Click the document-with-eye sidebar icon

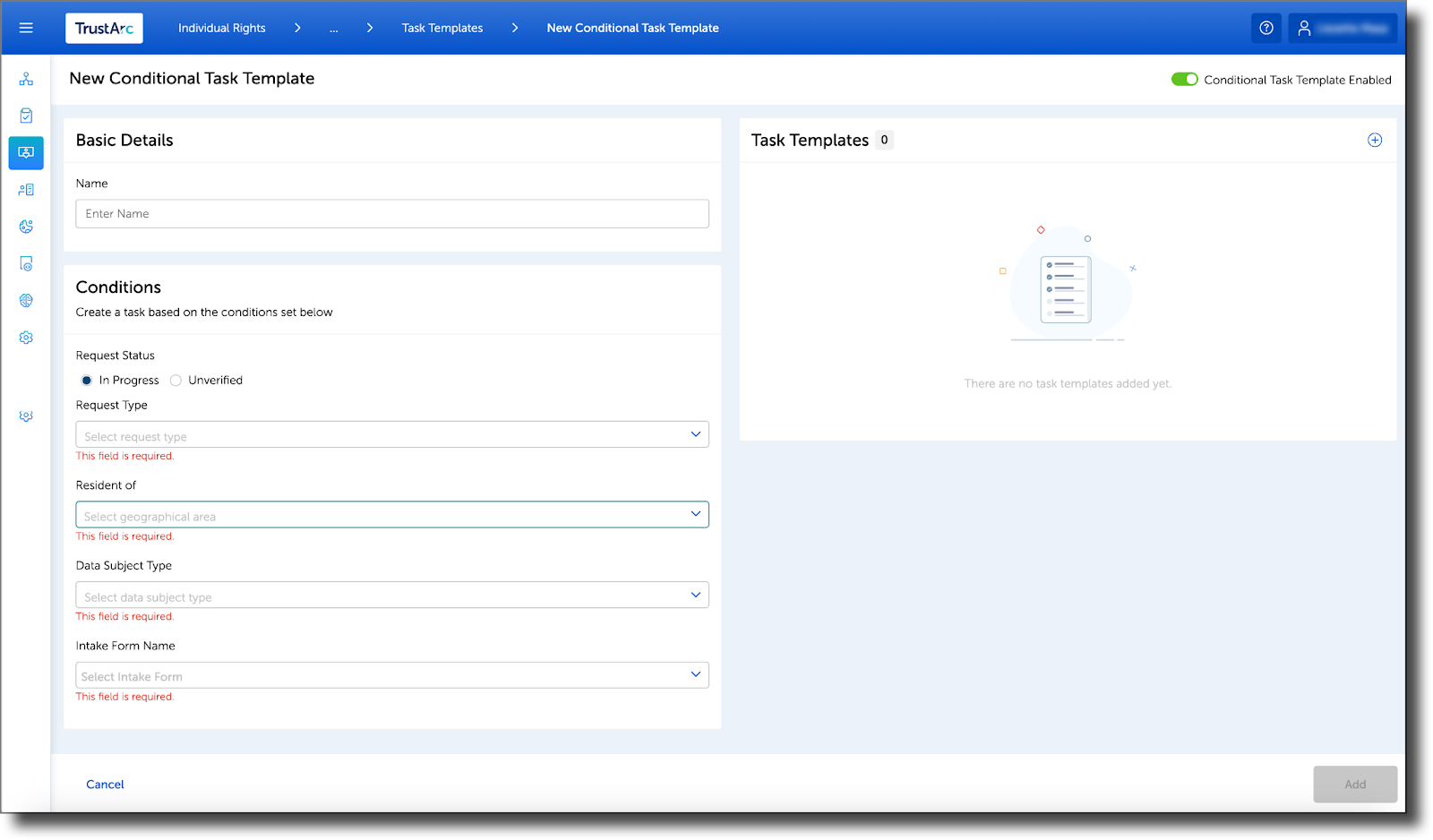pos(26,263)
